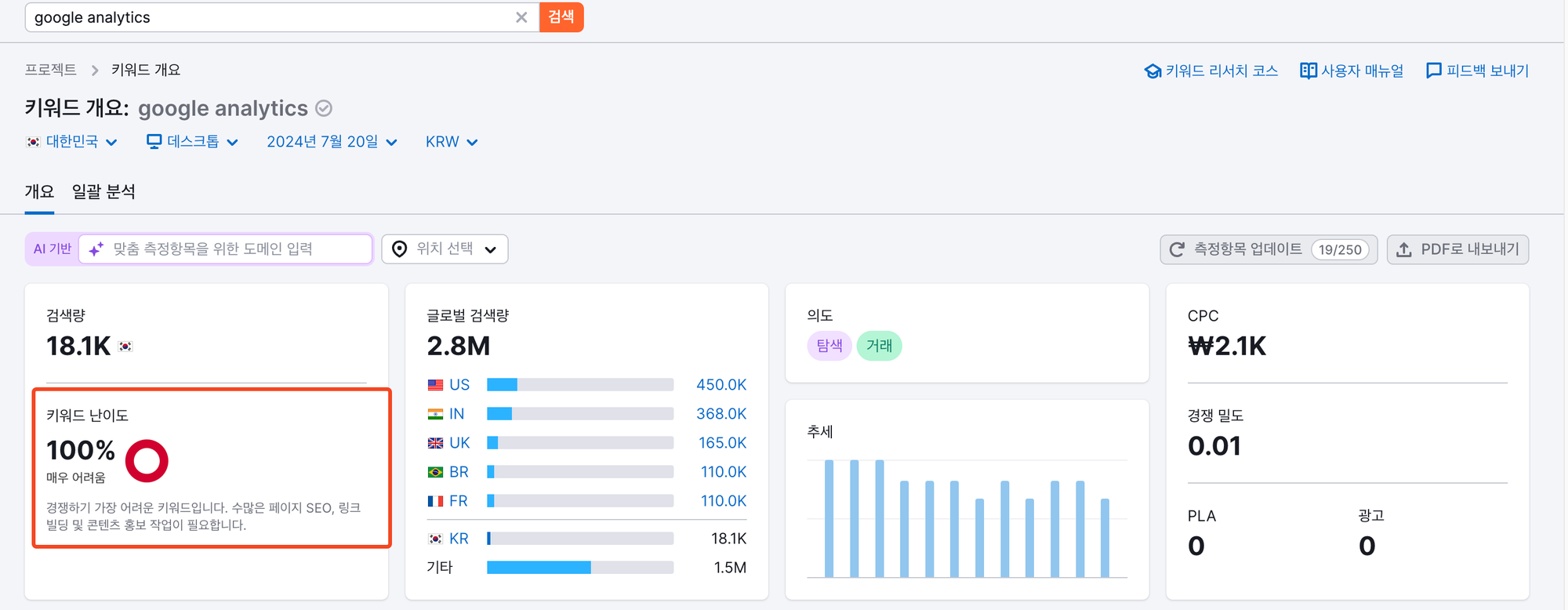This screenshot has height=610, width=1568.
Task: Click the 110.0K BR volume link
Action: (x=724, y=472)
